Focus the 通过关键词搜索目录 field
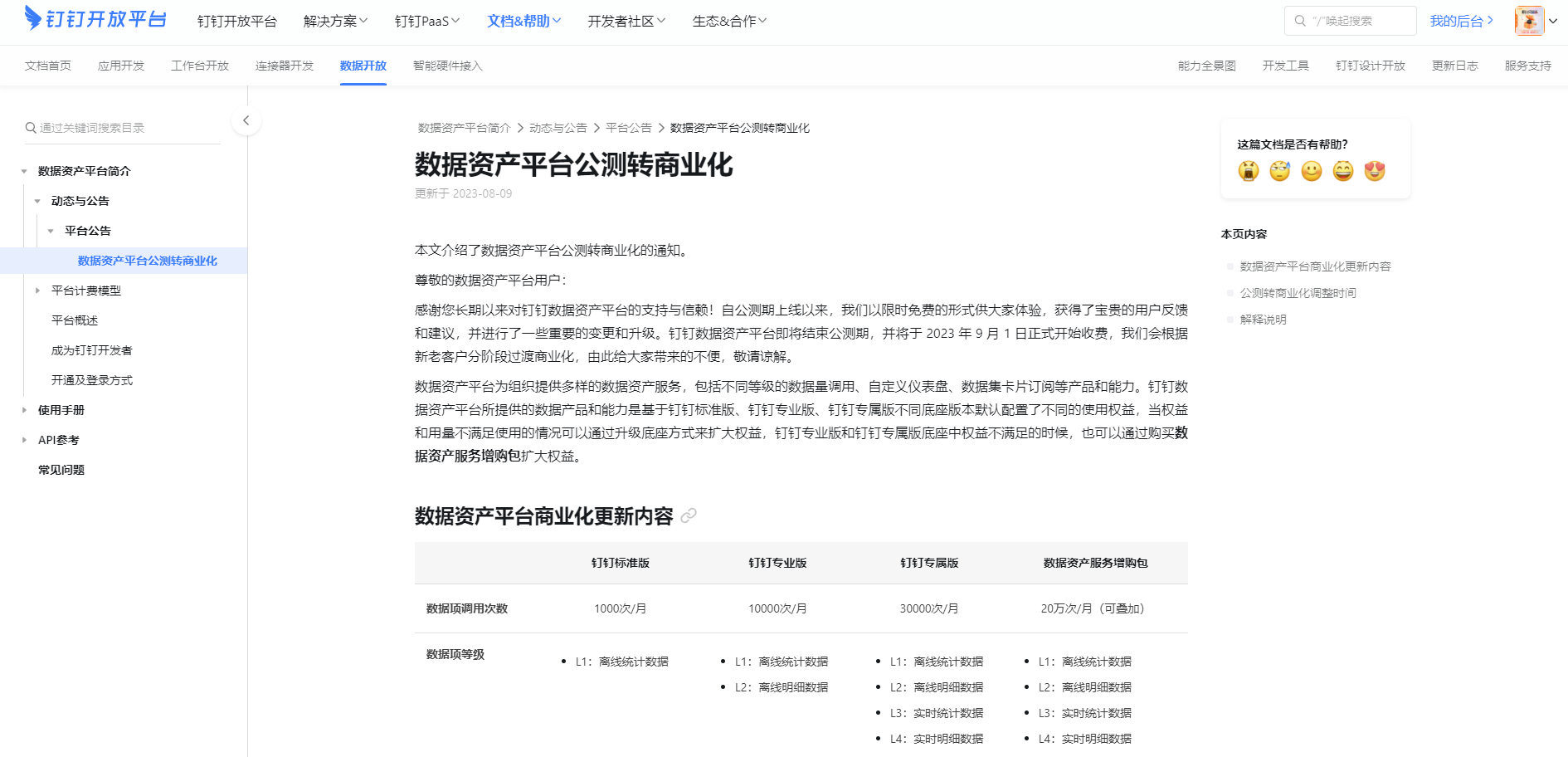Image resolution: width=1568 pixels, height=757 pixels. 123,128
